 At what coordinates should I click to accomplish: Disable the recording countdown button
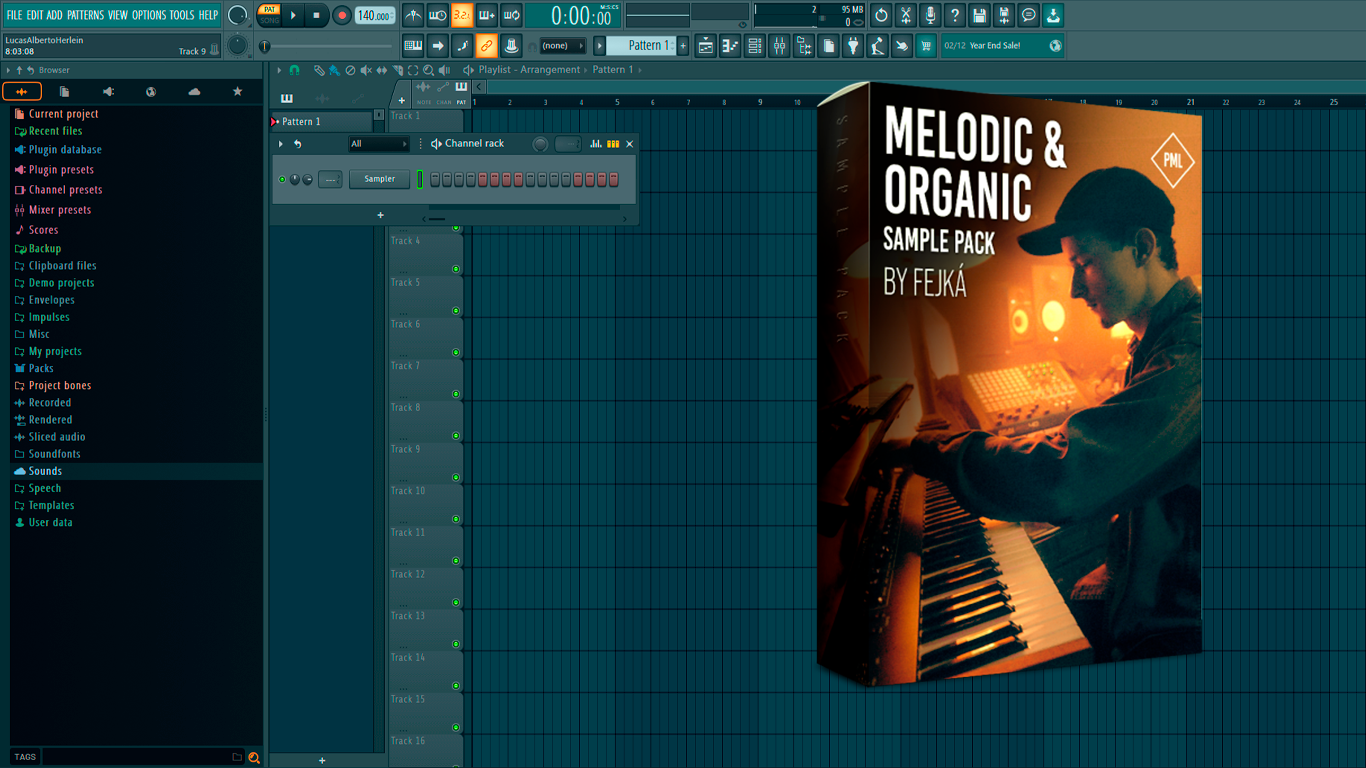click(x=462, y=15)
